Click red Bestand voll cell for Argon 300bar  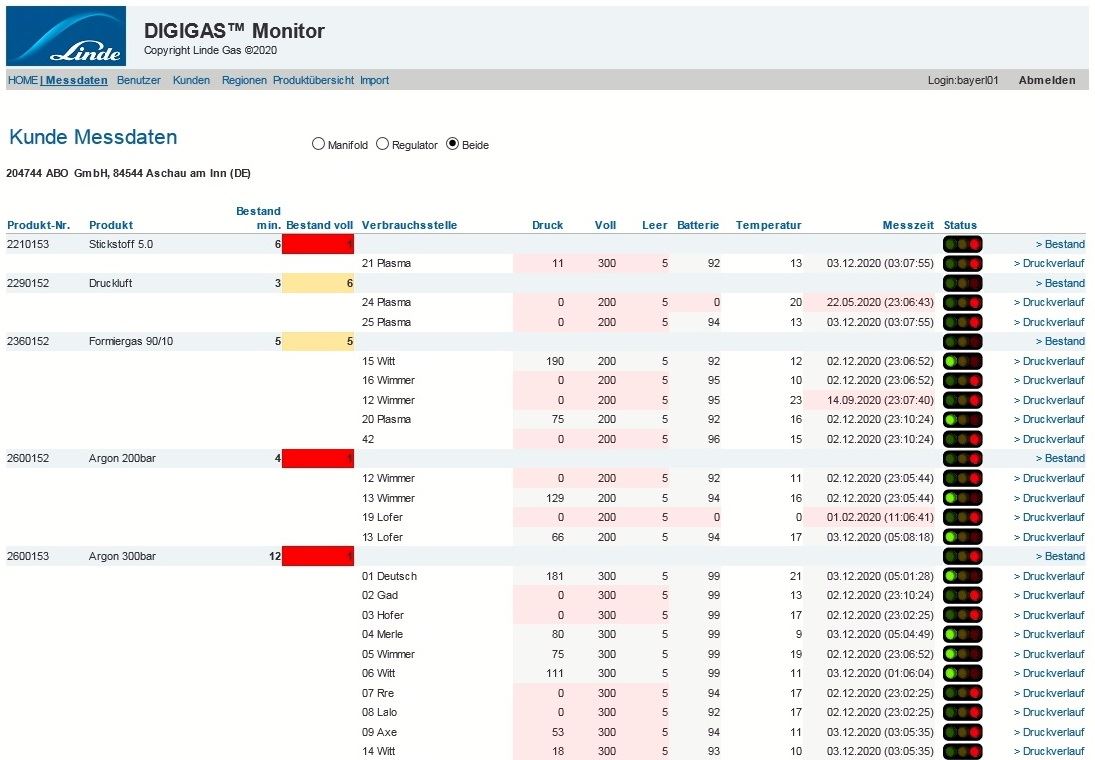coord(317,556)
